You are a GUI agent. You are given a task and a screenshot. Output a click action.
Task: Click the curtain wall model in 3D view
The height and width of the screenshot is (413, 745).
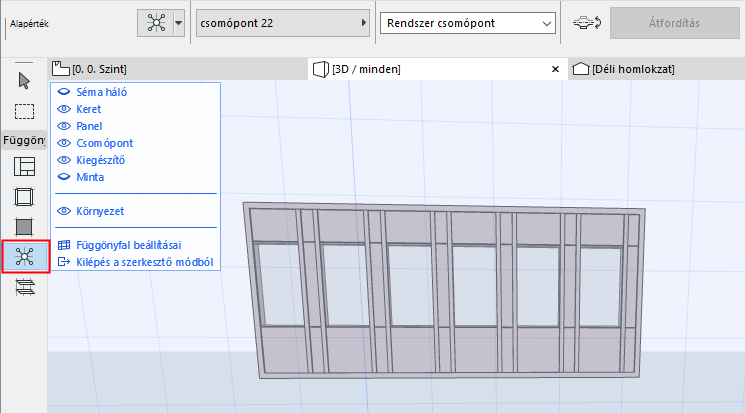444,290
